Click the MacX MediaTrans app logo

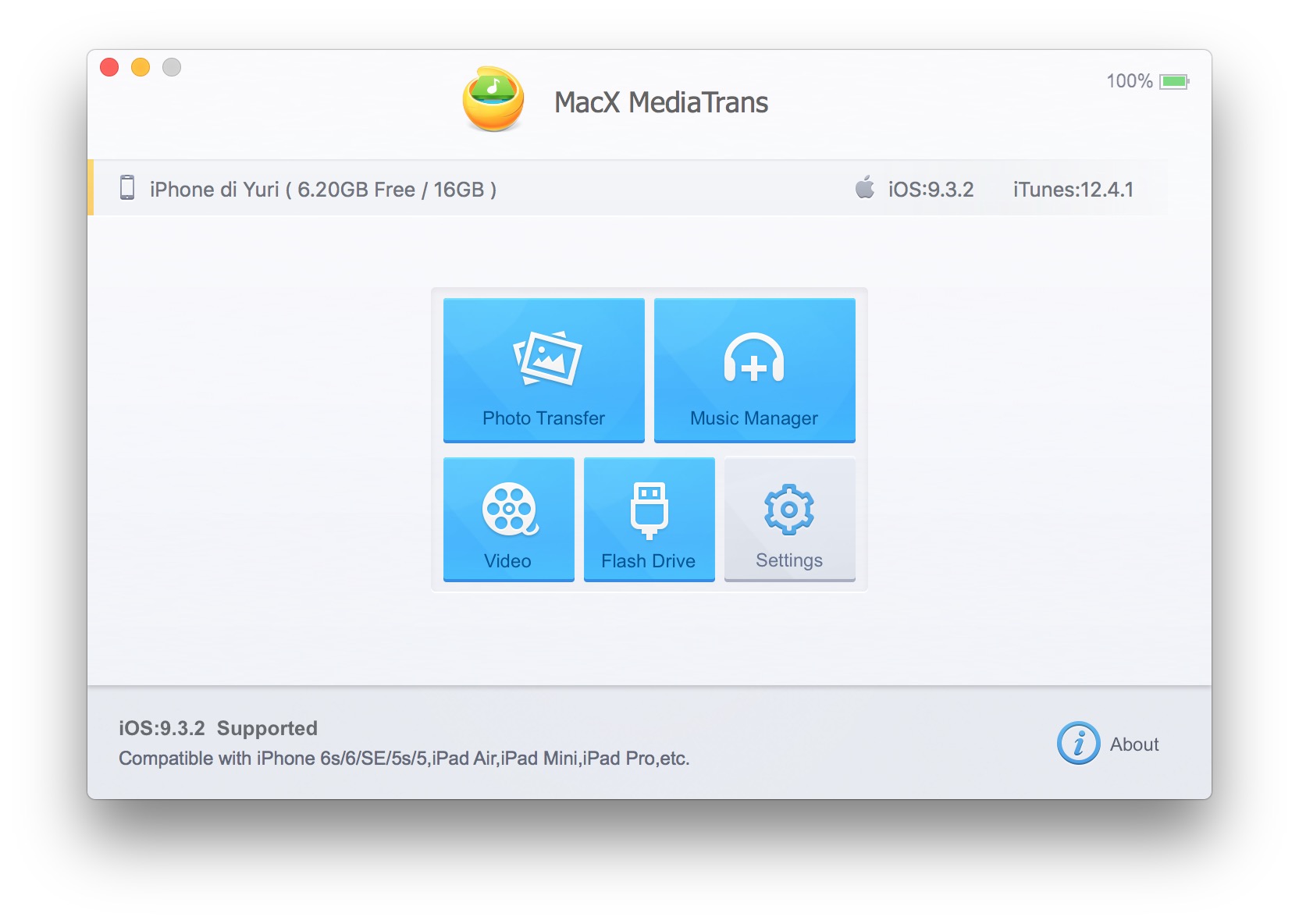click(x=493, y=99)
